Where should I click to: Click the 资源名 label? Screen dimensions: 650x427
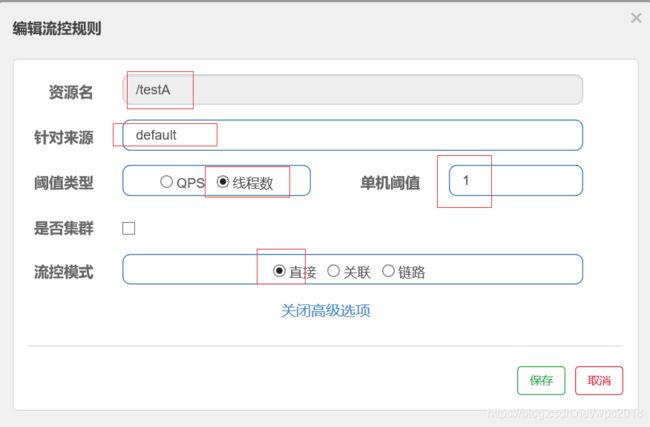[x=71, y=92]
